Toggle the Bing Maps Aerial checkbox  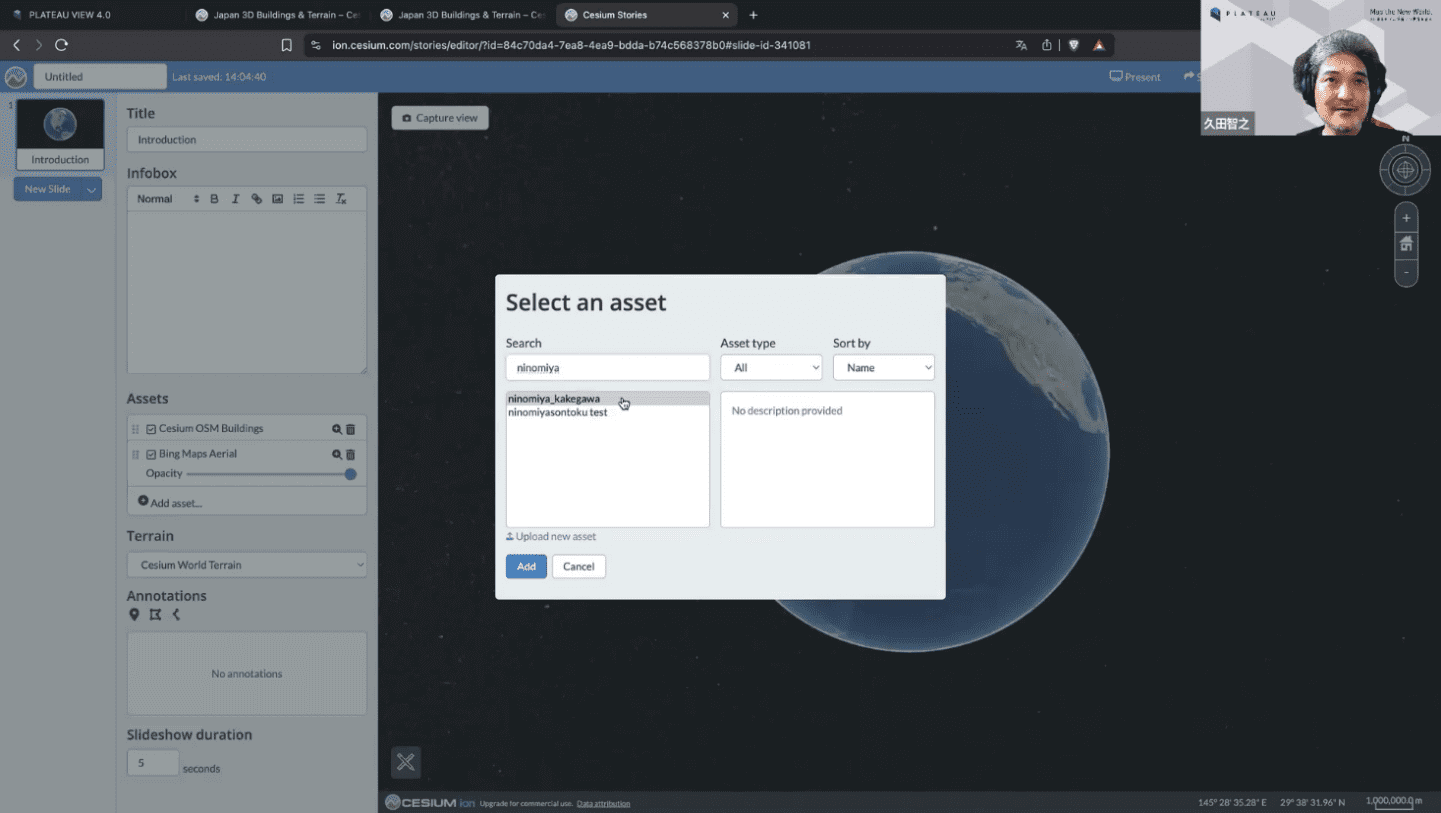(x=151, y=454)
